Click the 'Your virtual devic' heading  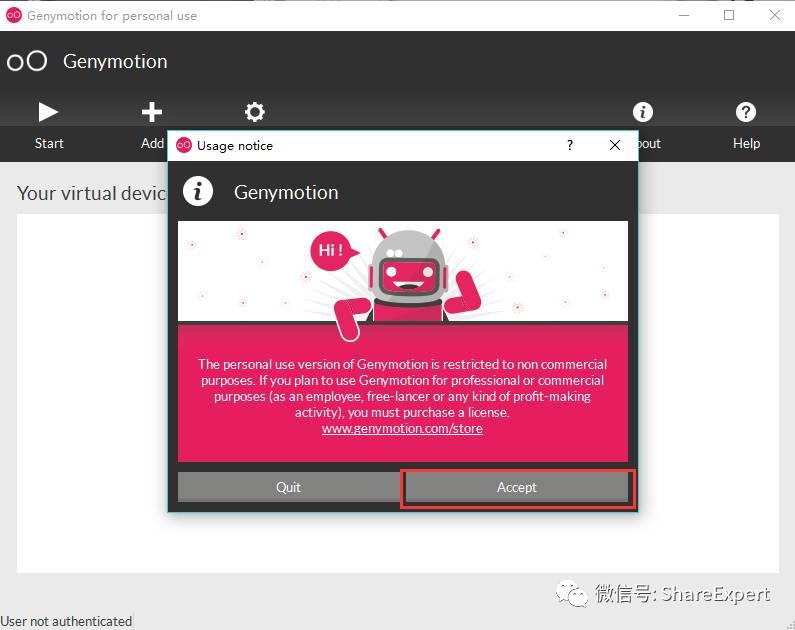[x=92, y=194]
